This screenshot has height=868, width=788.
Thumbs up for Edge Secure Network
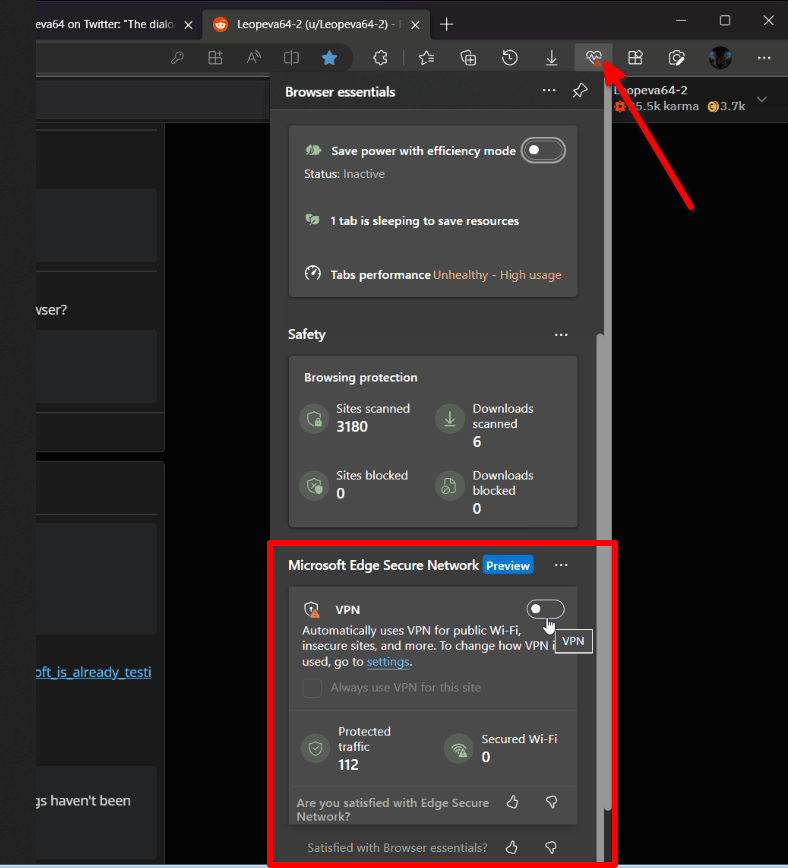[x=513, y=802]
